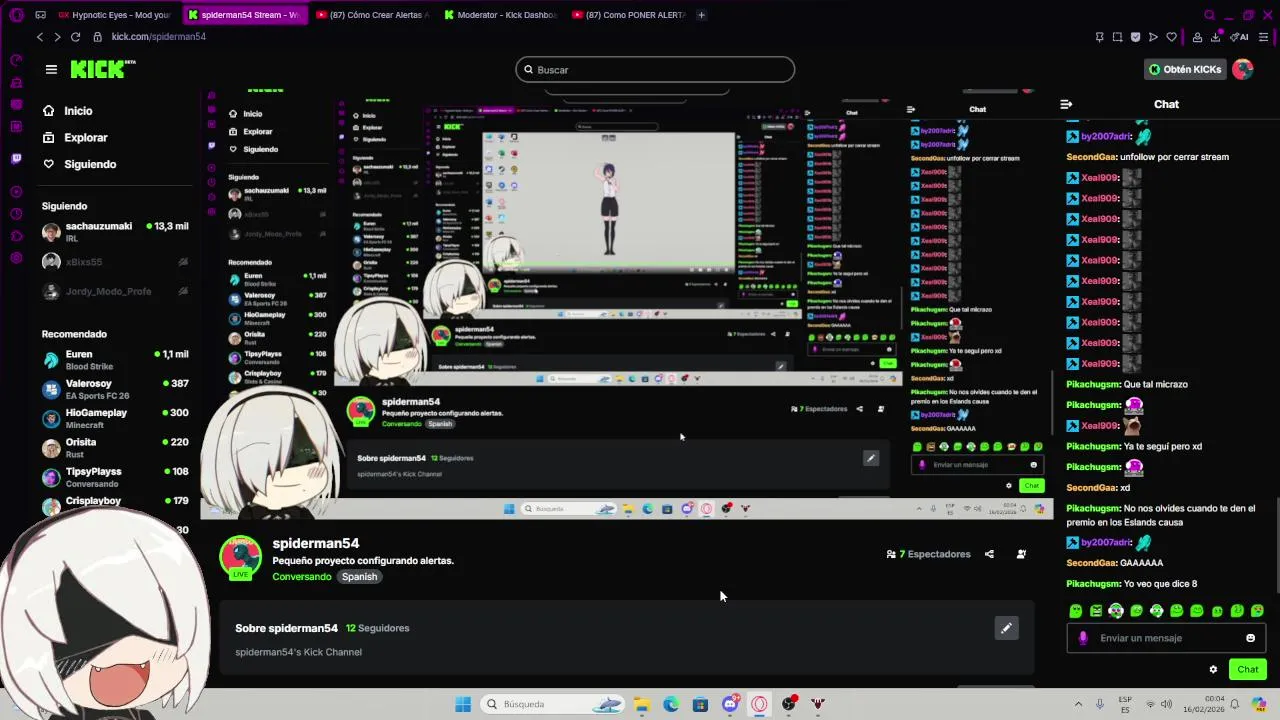Switch to Cómo Crear Alertas YouTube tab
This screenshot has width=1280, height=720.
[372, 15]
